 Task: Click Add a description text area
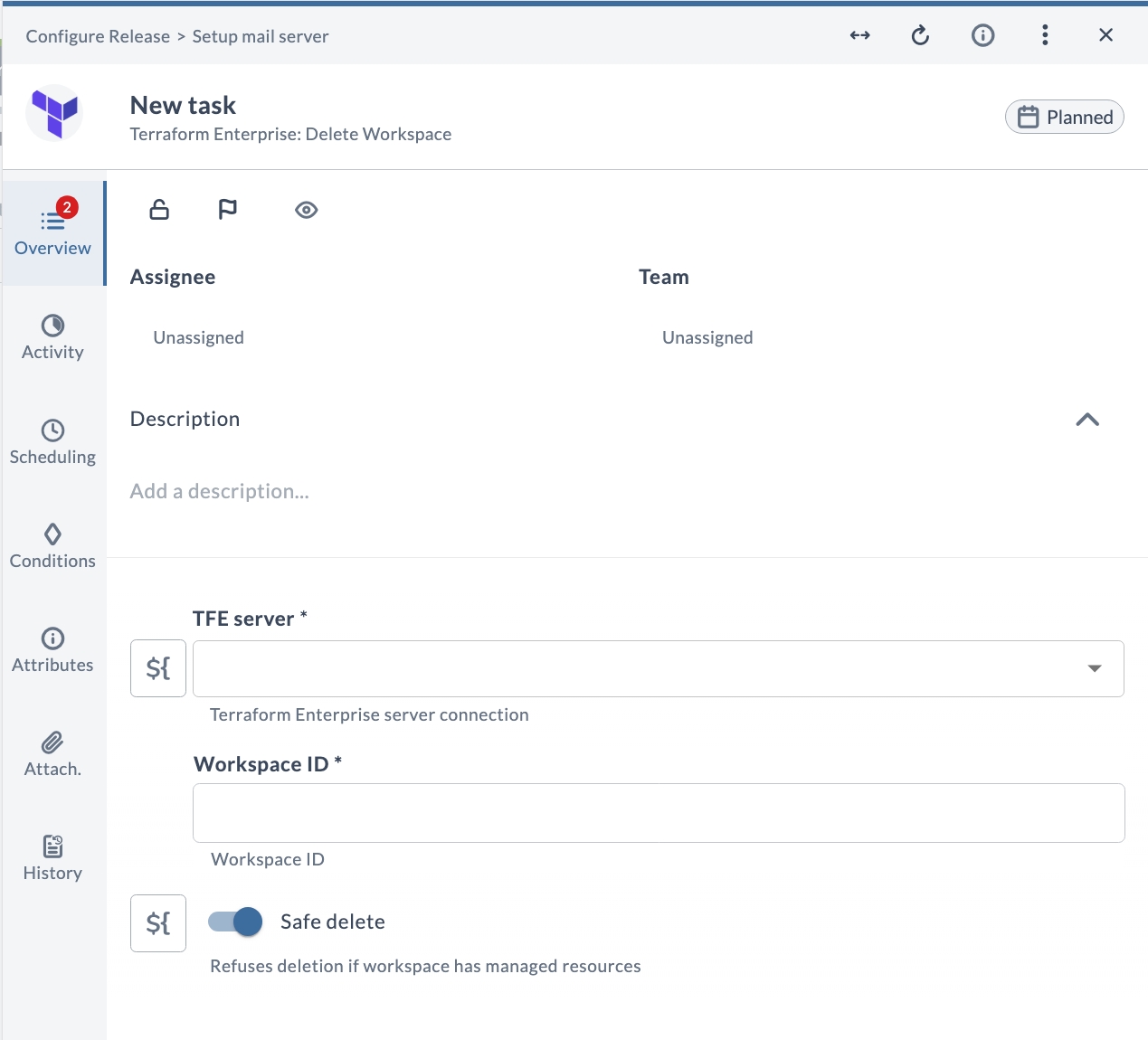pos(220,491)
